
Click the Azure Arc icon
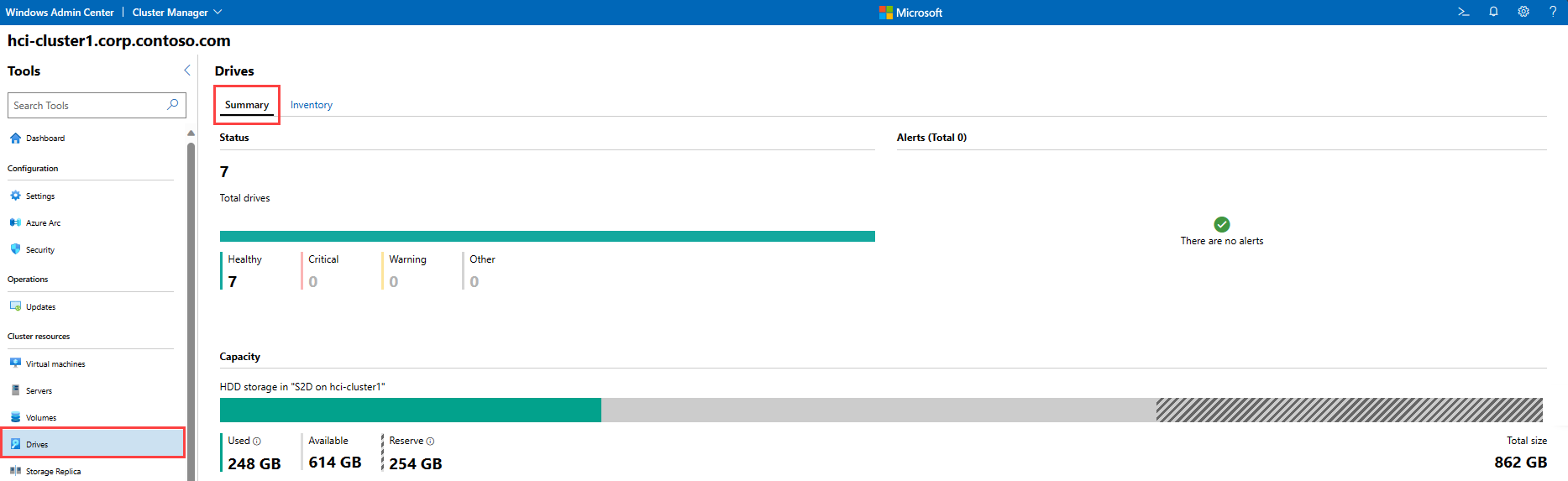click(x=15, y=222)
